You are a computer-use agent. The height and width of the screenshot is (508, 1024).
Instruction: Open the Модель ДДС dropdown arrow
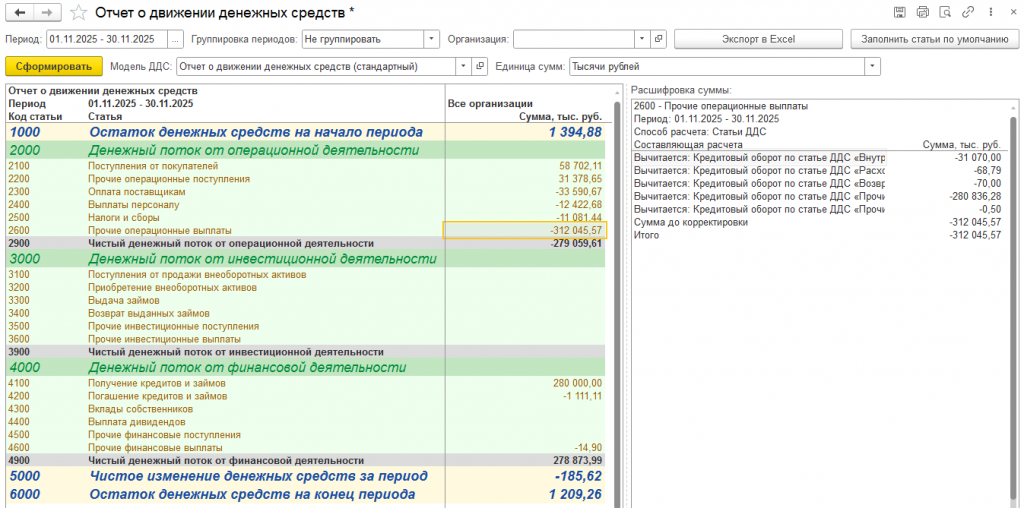[464, 66]
